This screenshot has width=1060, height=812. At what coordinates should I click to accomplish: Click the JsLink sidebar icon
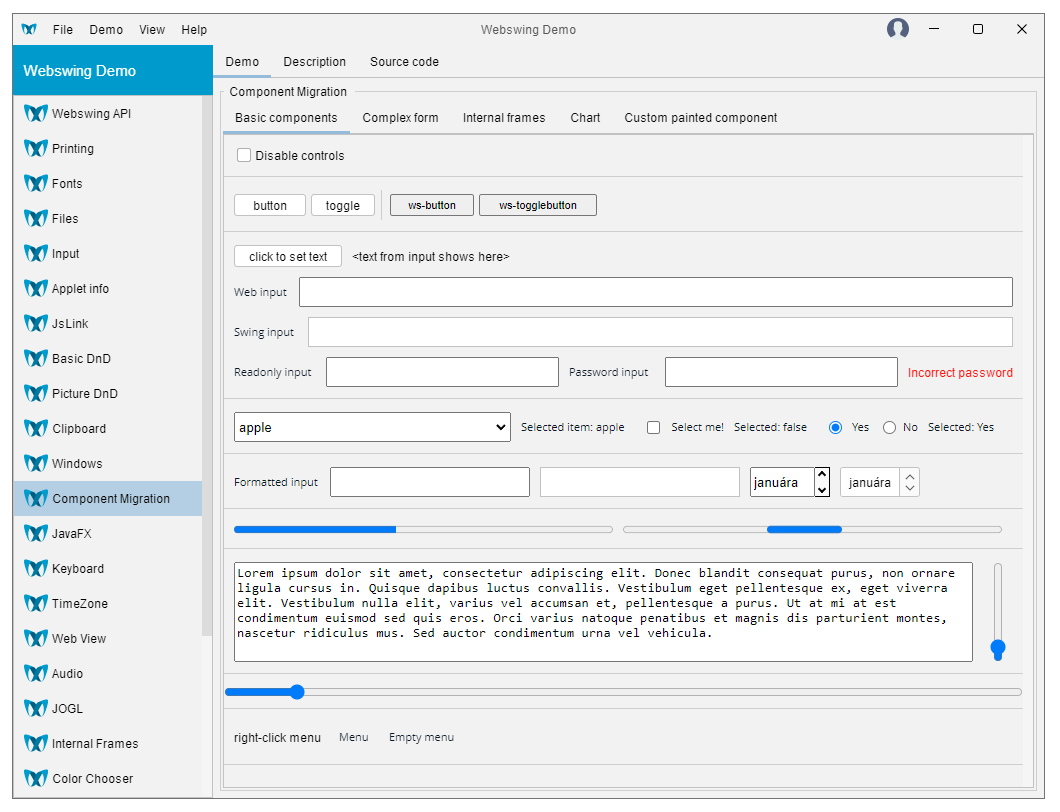point(36,323)
